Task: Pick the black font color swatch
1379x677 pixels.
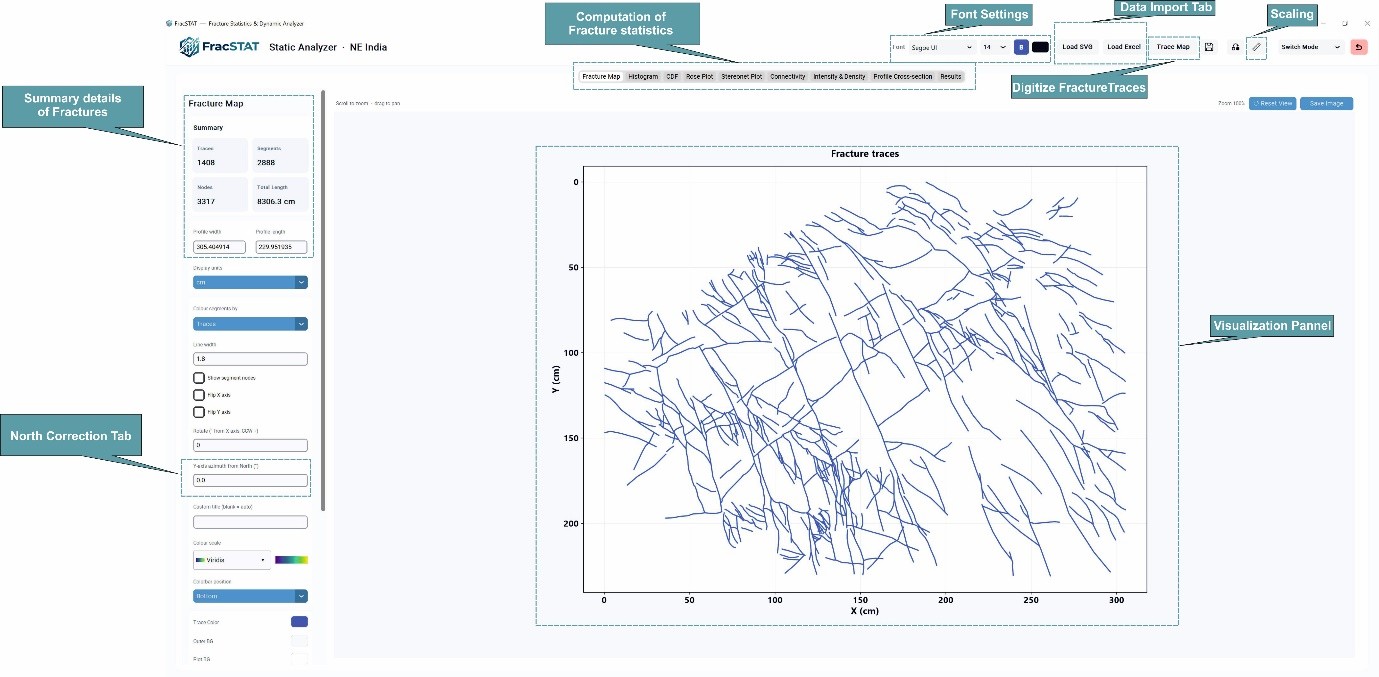Action: pos(1040,47)
